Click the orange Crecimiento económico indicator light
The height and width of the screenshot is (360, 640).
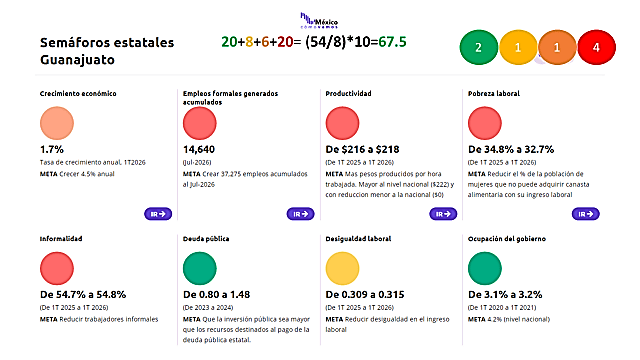point(57,123)
